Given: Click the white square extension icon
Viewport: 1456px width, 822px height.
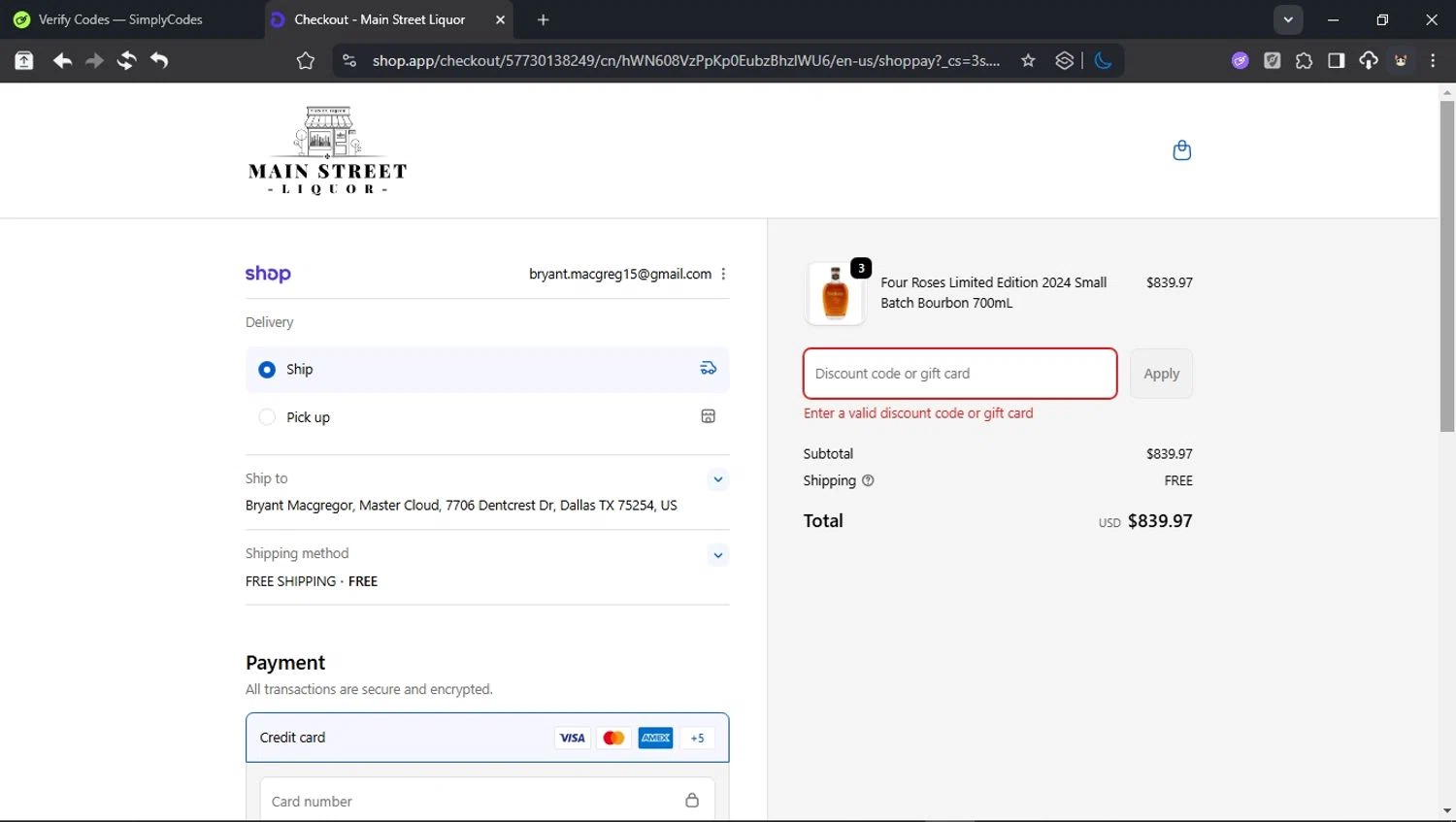Looking at the screenshot, I should [x=1272, y=60].
